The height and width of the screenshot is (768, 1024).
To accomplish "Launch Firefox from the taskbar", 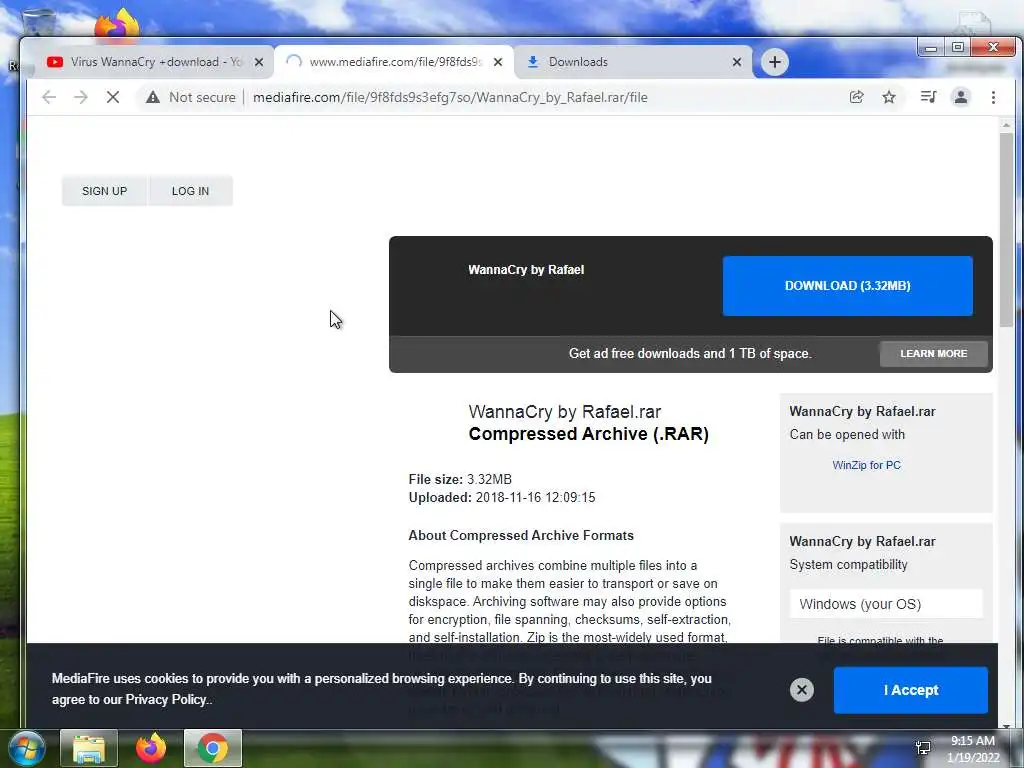I will point(151,748).
